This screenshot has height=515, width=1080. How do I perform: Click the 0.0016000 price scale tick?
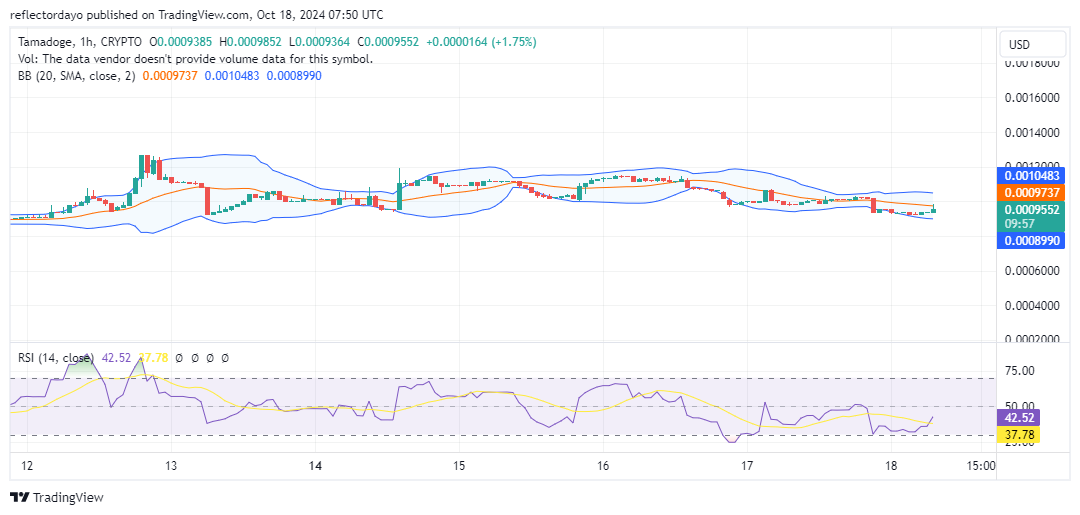(x=1030, y=98)
